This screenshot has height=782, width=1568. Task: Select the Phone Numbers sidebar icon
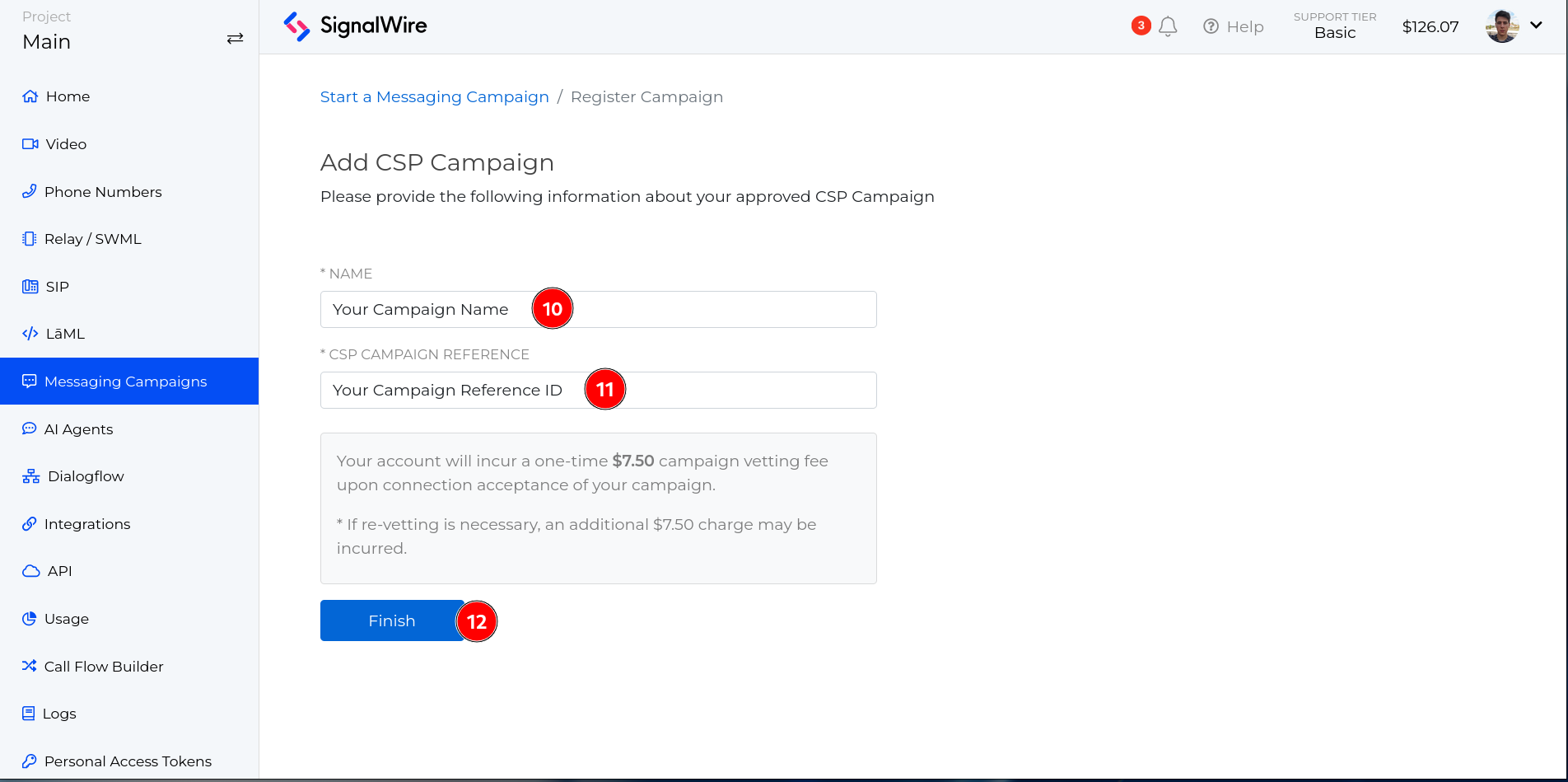coord(30,191)
